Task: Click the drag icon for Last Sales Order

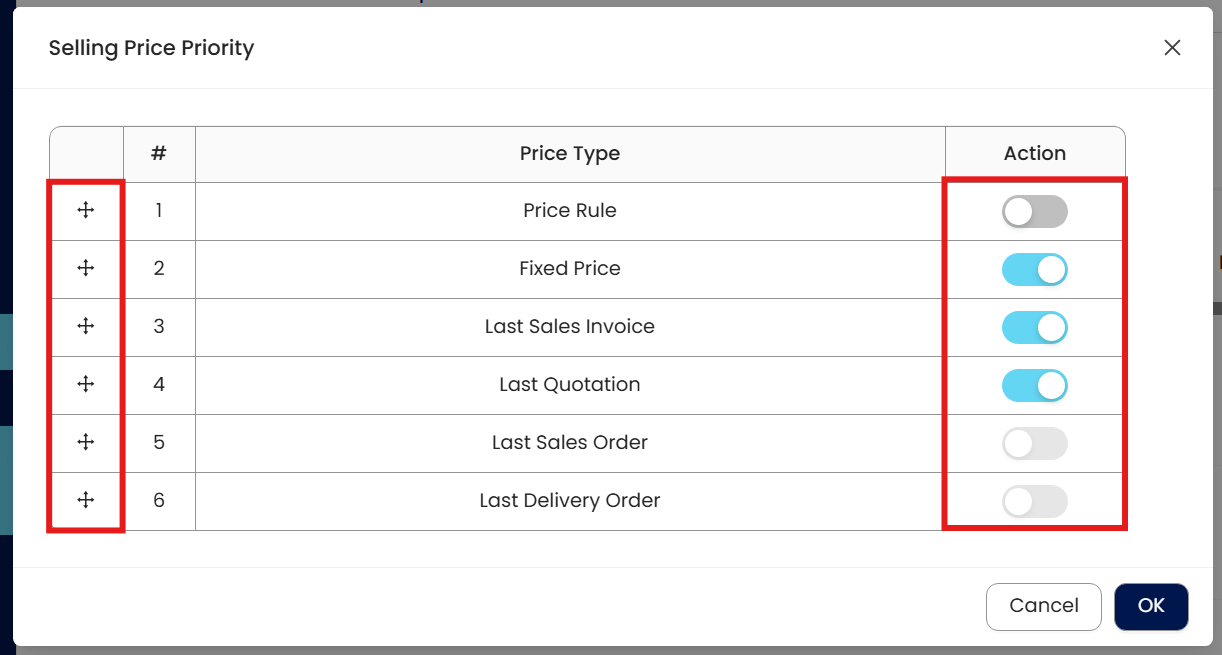Action: 86,442
